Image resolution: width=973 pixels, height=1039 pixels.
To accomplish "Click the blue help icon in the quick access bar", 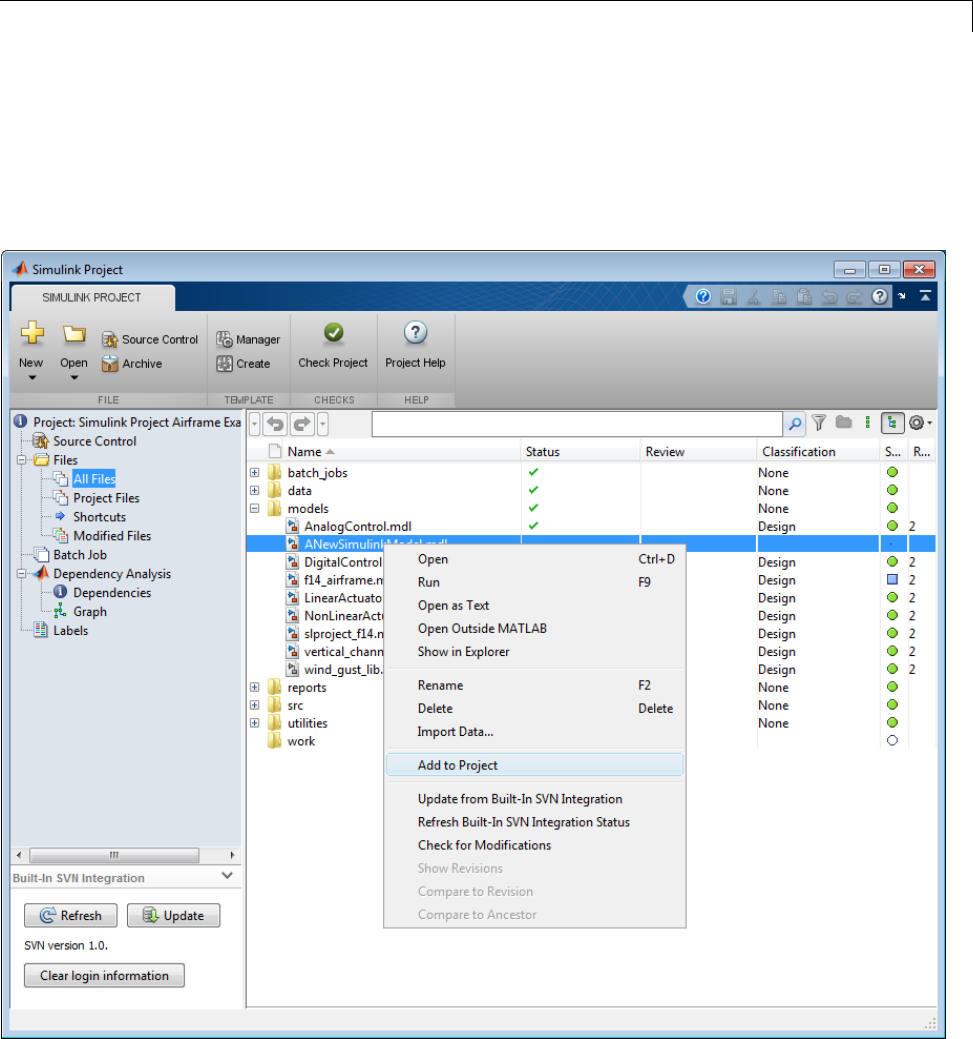I will click(x=703, y=296).
